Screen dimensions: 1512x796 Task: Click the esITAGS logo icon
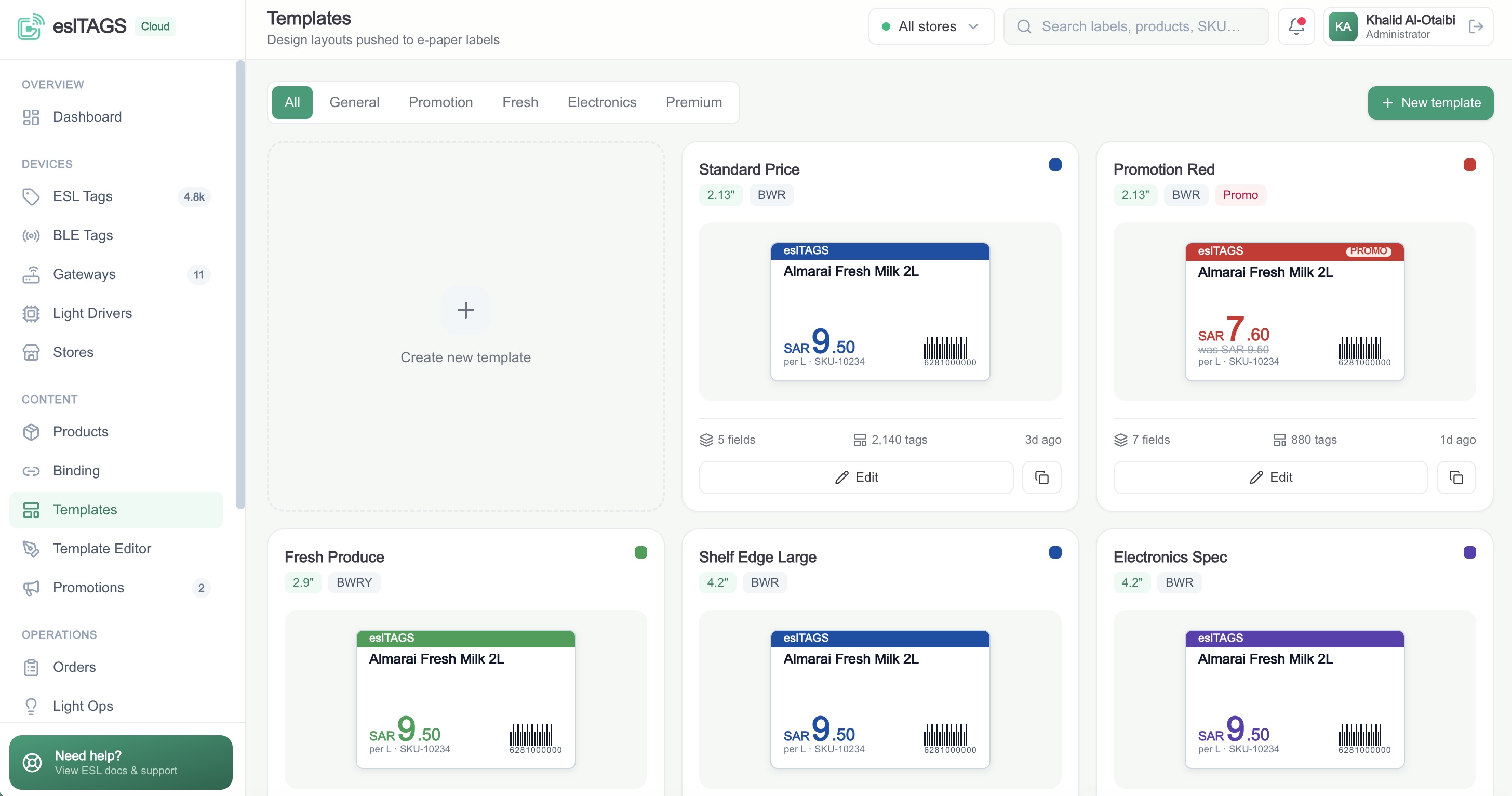(31, 26)
